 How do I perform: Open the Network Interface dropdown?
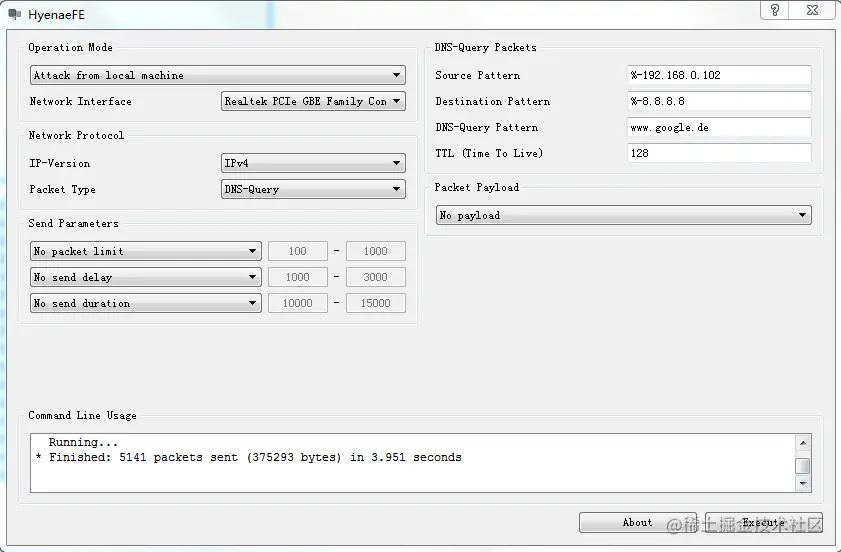(313, 101)
